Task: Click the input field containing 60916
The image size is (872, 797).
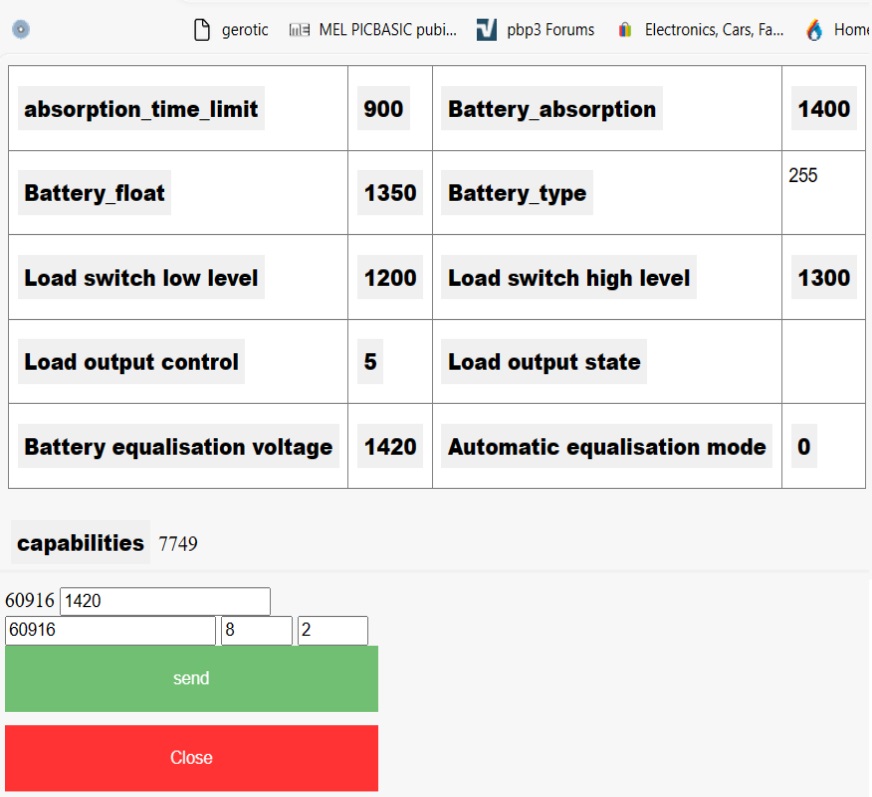Action: click(110, 631)
